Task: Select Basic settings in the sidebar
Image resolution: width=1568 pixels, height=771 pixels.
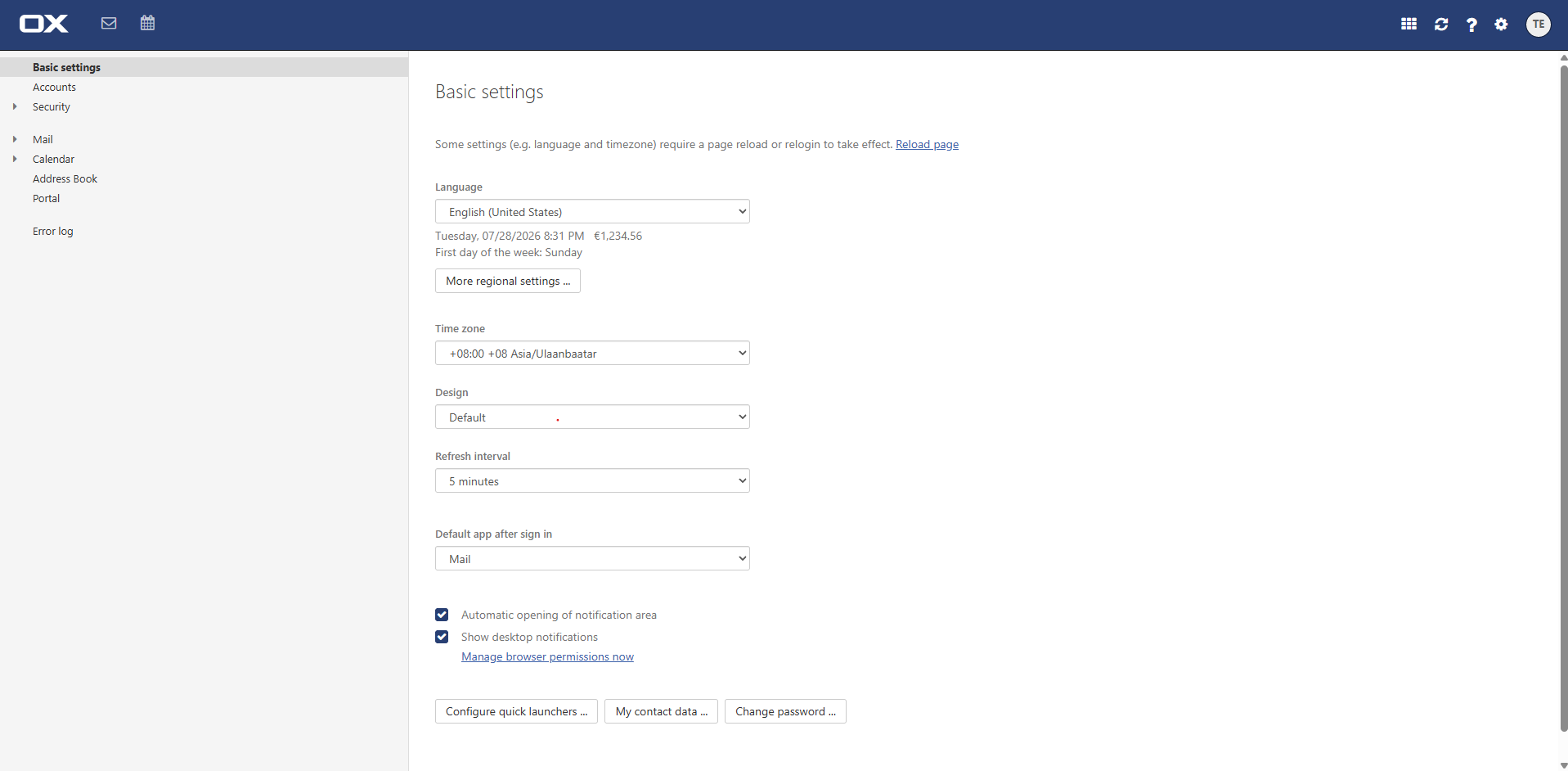Action: pyautogui.click(x=204, y=67)
